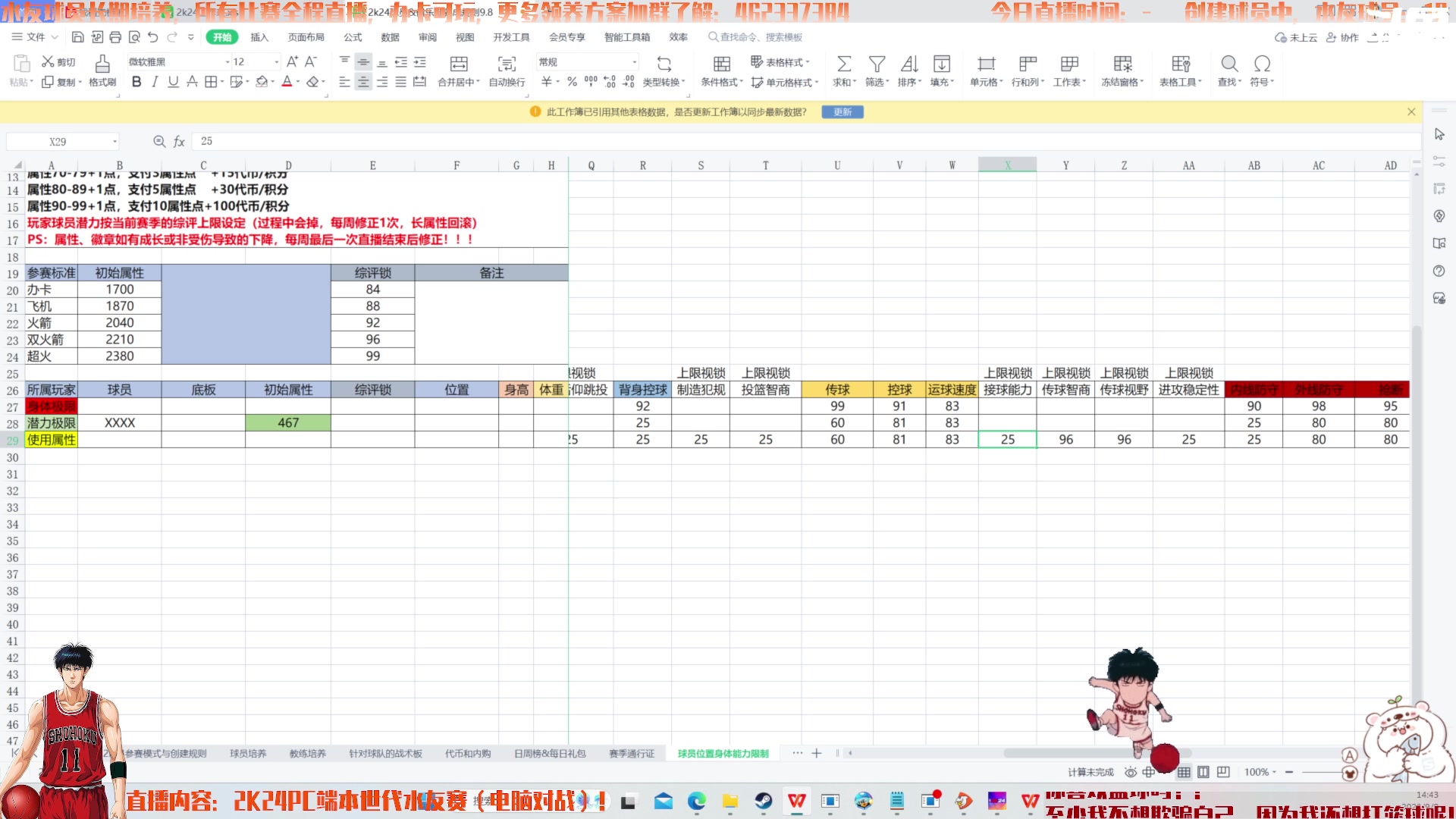Click the selection arrow icon in right sidebar
Image resolution: width=1456 pixels, height=819 pixels.
(x=1439, y=134)
